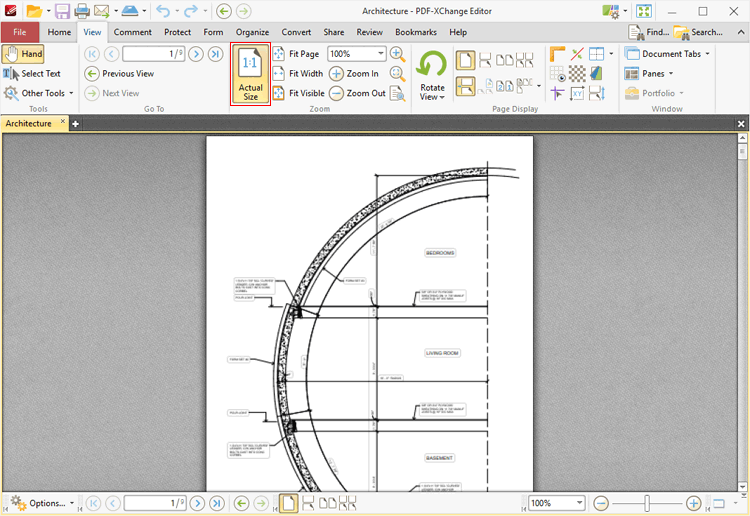The height and width of the screenshot is (516, 750).
Task: Toggle single page layout in ribbon
Action: 466,60
